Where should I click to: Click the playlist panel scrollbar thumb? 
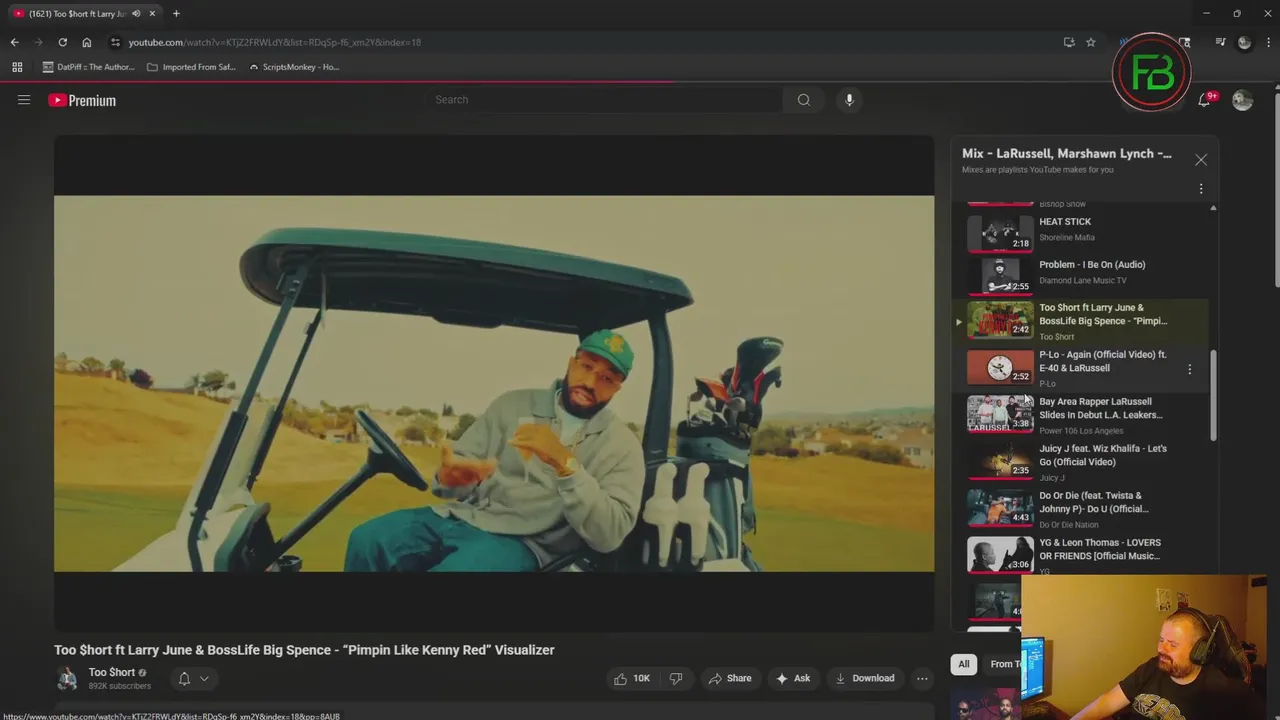[x=1213, y=395]
